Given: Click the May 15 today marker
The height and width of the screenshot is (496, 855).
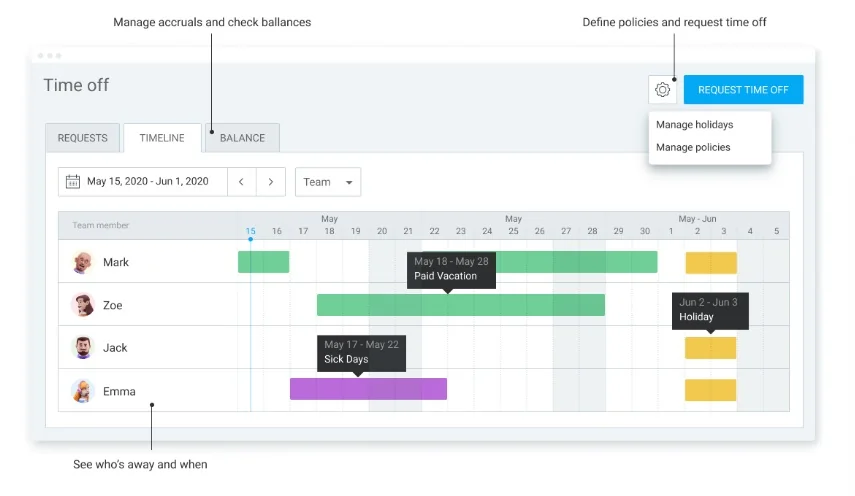Looking at the screenshot, I should point(250,231).
